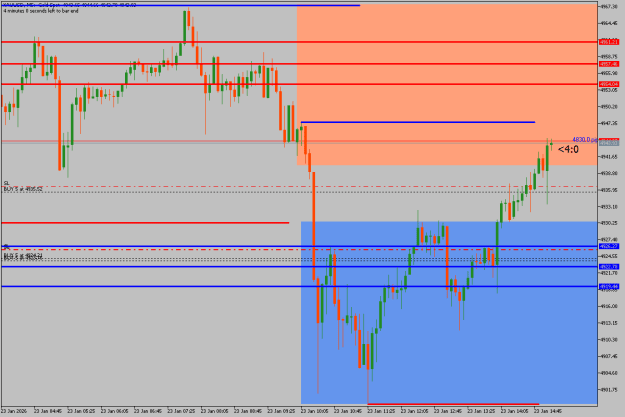Click the "<4:0" text label on chart
This screenshot has width=625, height=417.
coord(568,149)
